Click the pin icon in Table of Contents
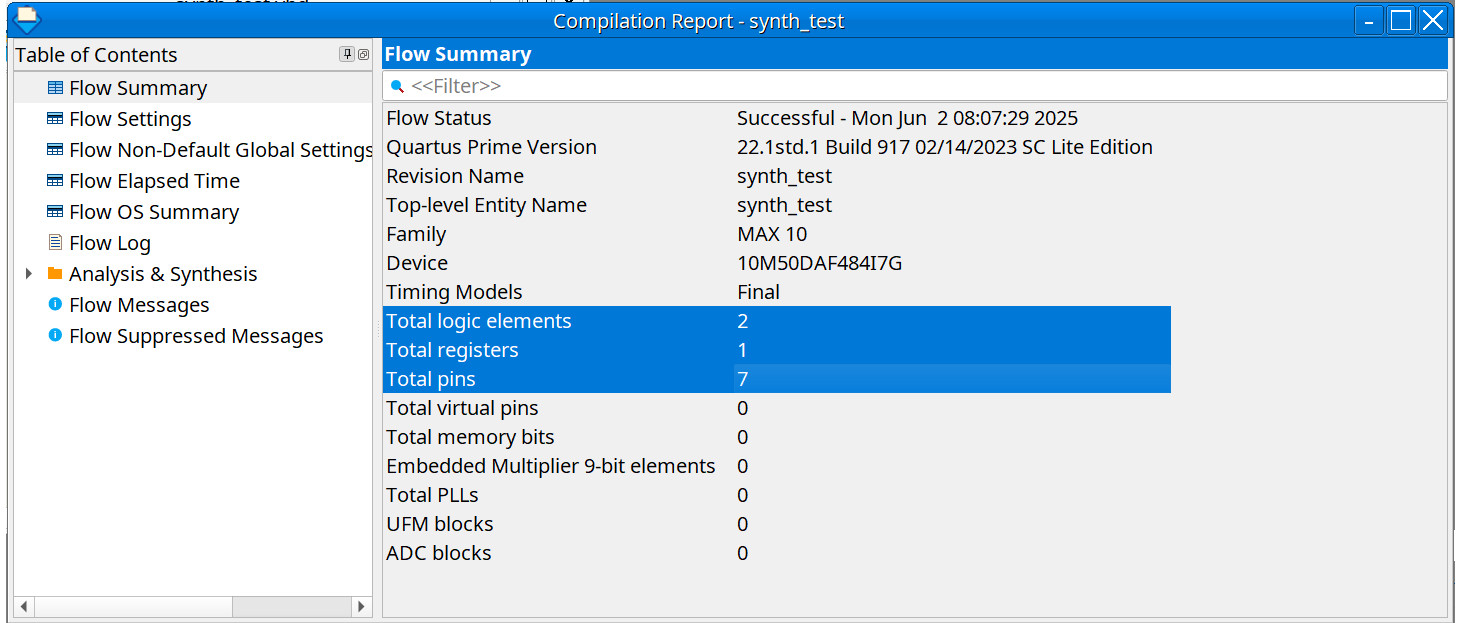This screenshot has height=623, width=1458. (x=346, y=55)
